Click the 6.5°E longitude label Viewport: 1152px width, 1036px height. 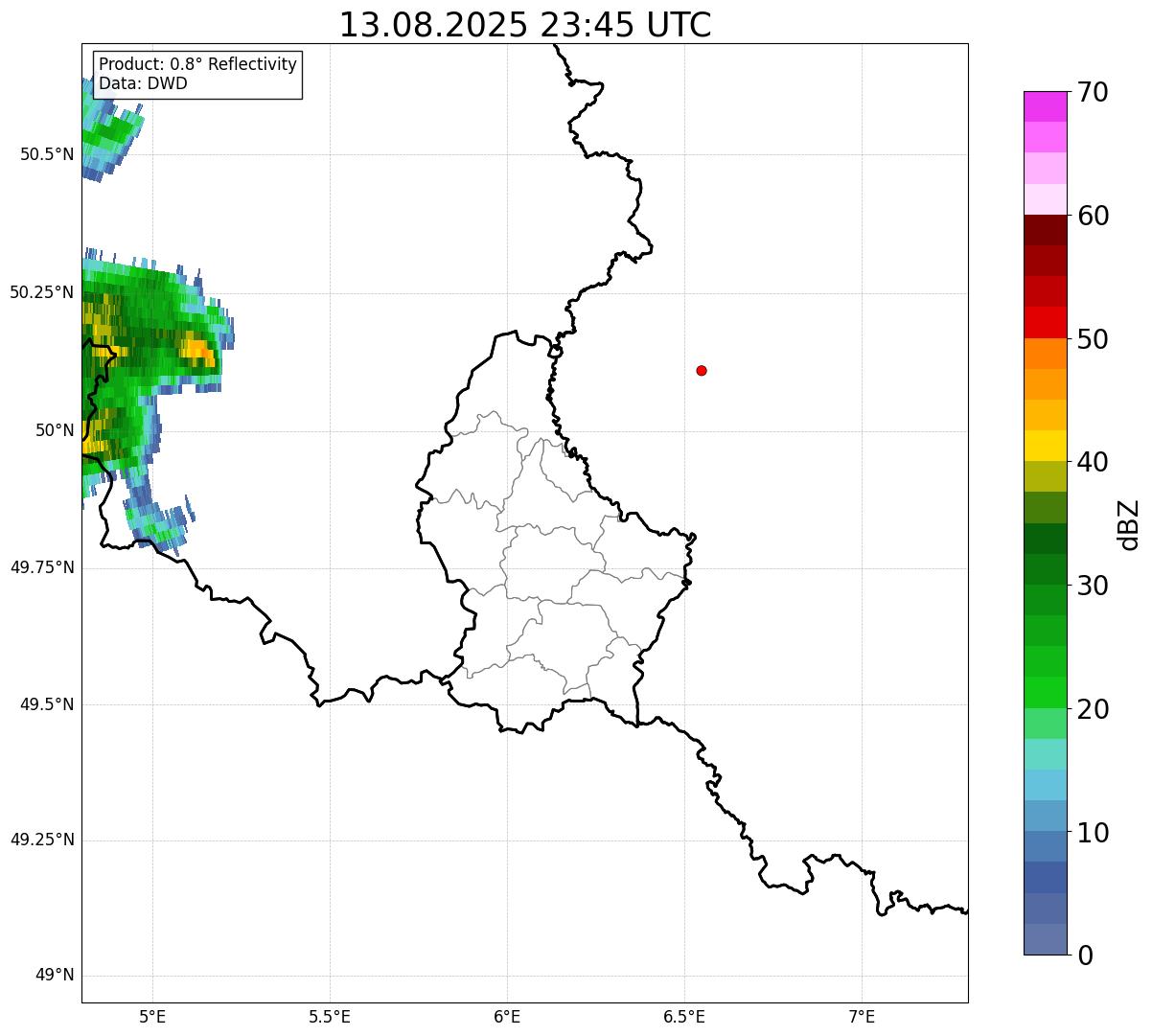click(684, 1017)
